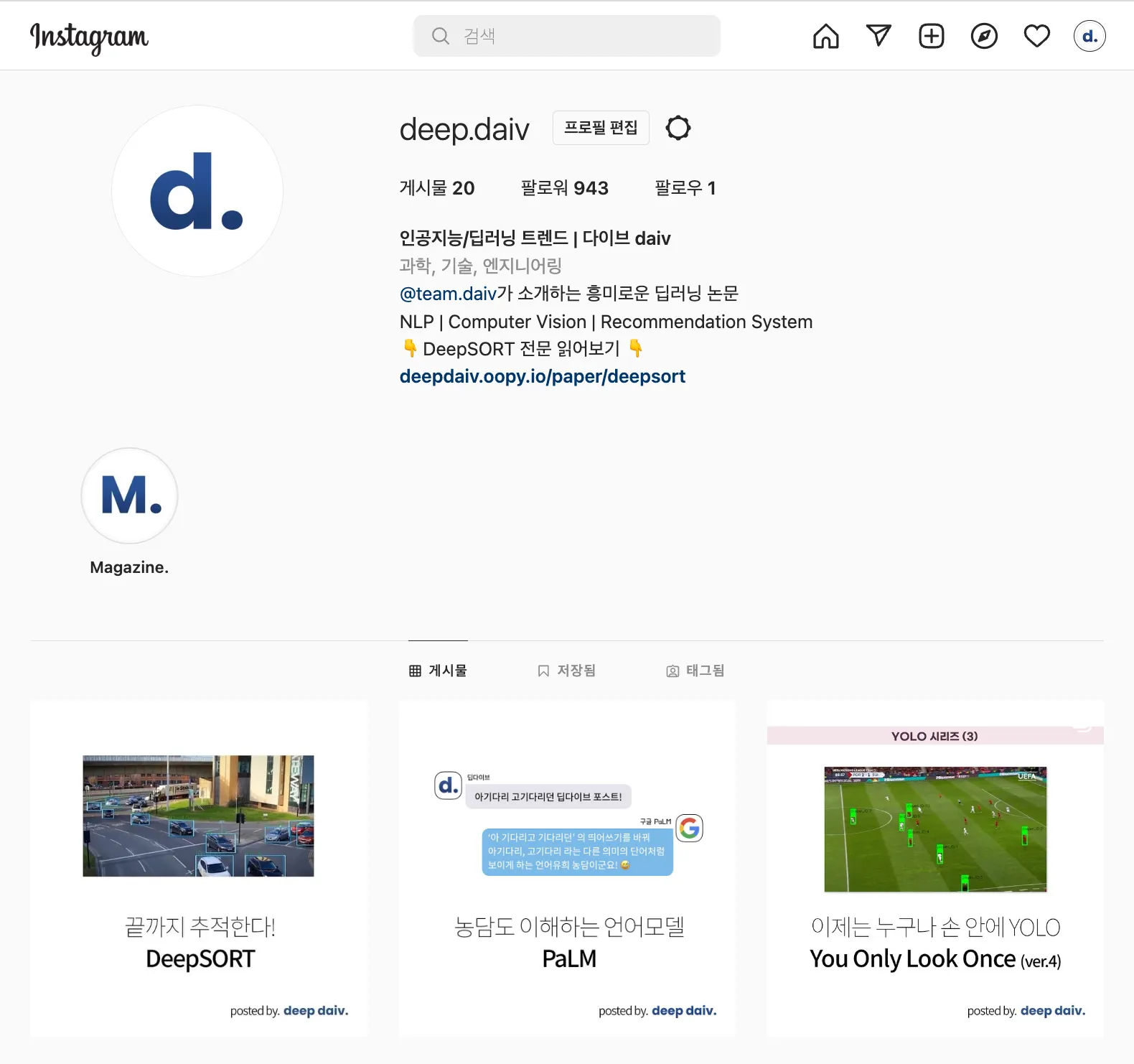This screenshot has width=1134, height=1064.
Task: Click the search magnifier icon
Action: (441, 36)
